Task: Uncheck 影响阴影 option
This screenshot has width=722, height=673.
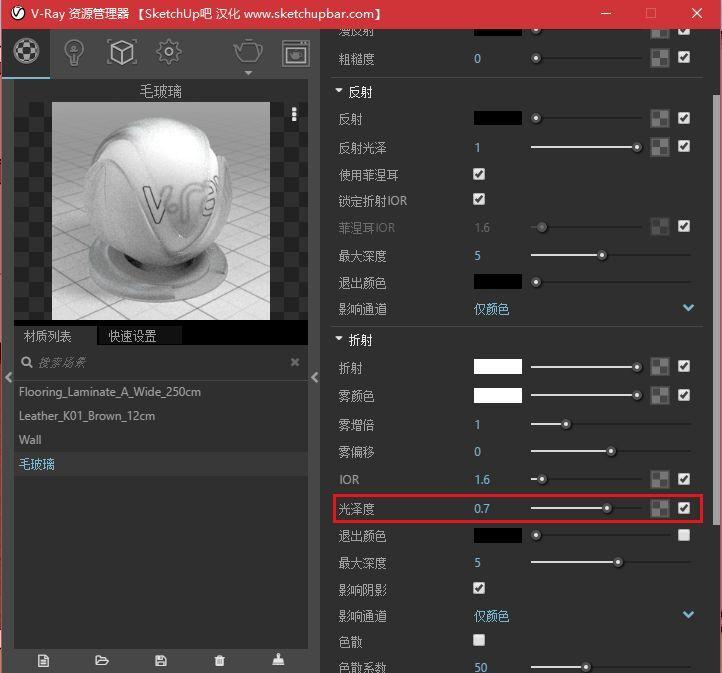Action: 479,588
